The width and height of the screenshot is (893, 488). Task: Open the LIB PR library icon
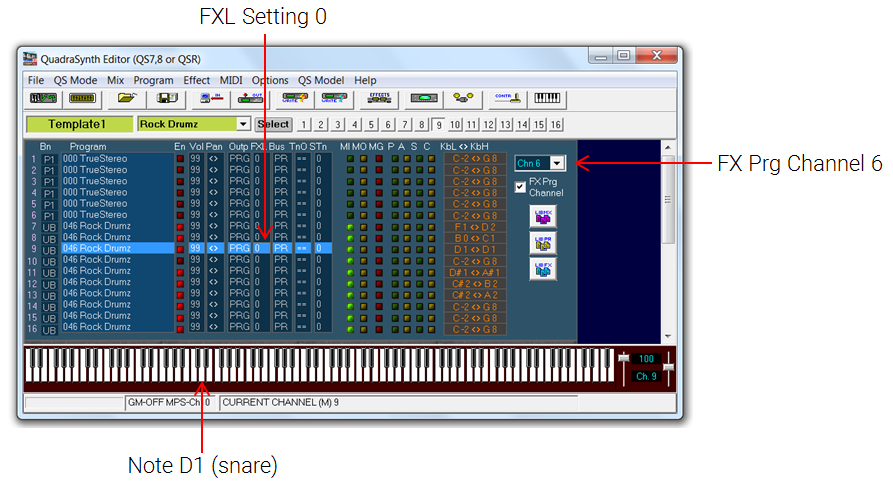tap(542, 242)
